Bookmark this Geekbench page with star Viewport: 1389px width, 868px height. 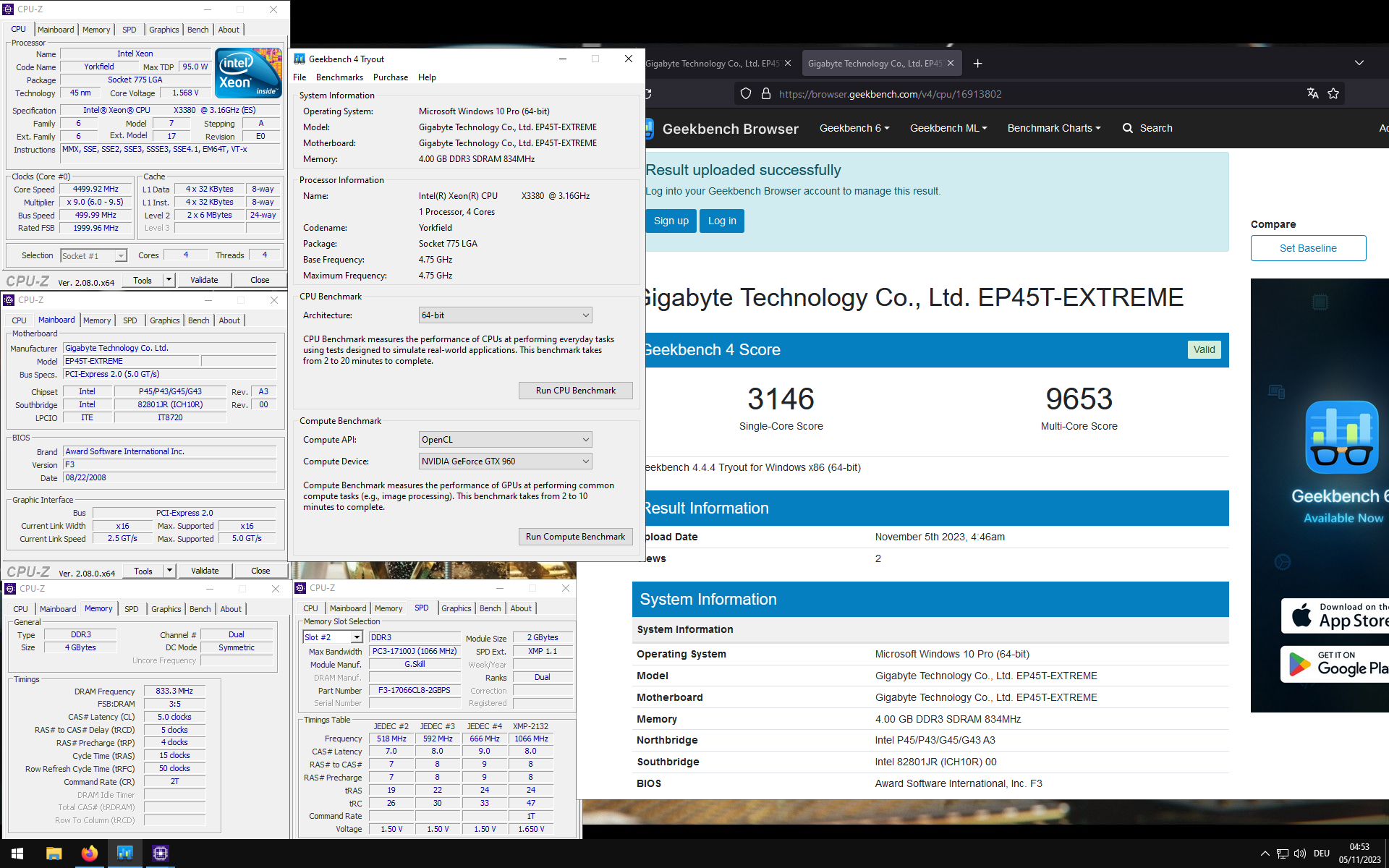pos(1333,93)
